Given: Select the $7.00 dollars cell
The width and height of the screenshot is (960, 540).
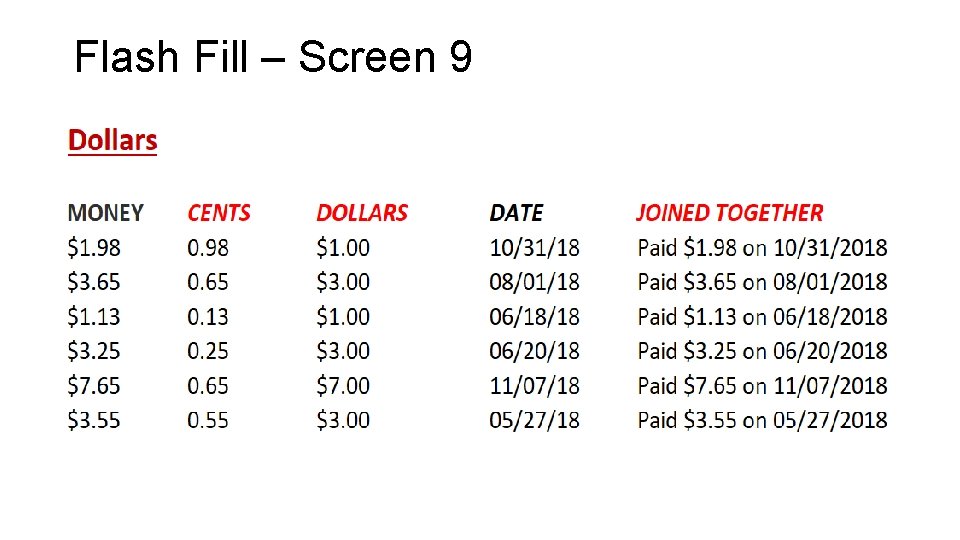Looking at the screenshot, I should coord(343,385).
